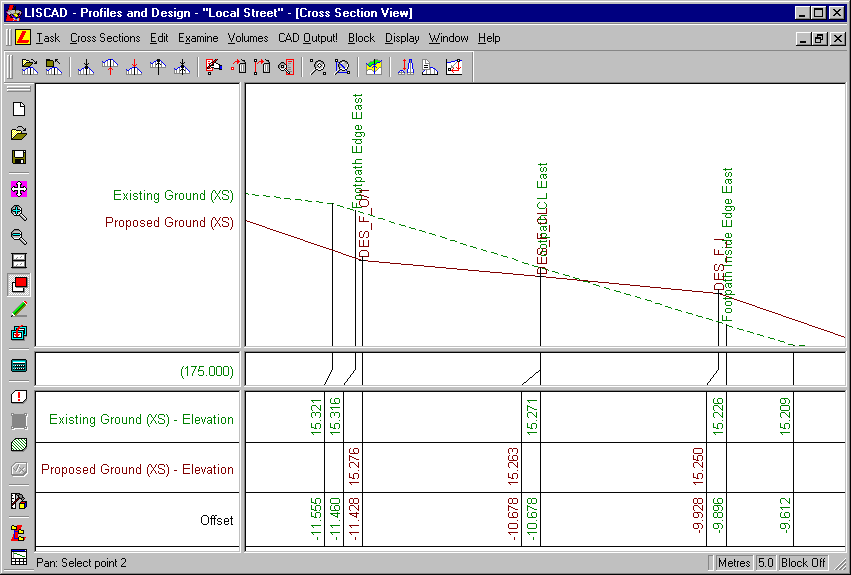Click the 15.276 proposed elevation value
This screenshot has height=575, width=851.
(x=353, y=466)
